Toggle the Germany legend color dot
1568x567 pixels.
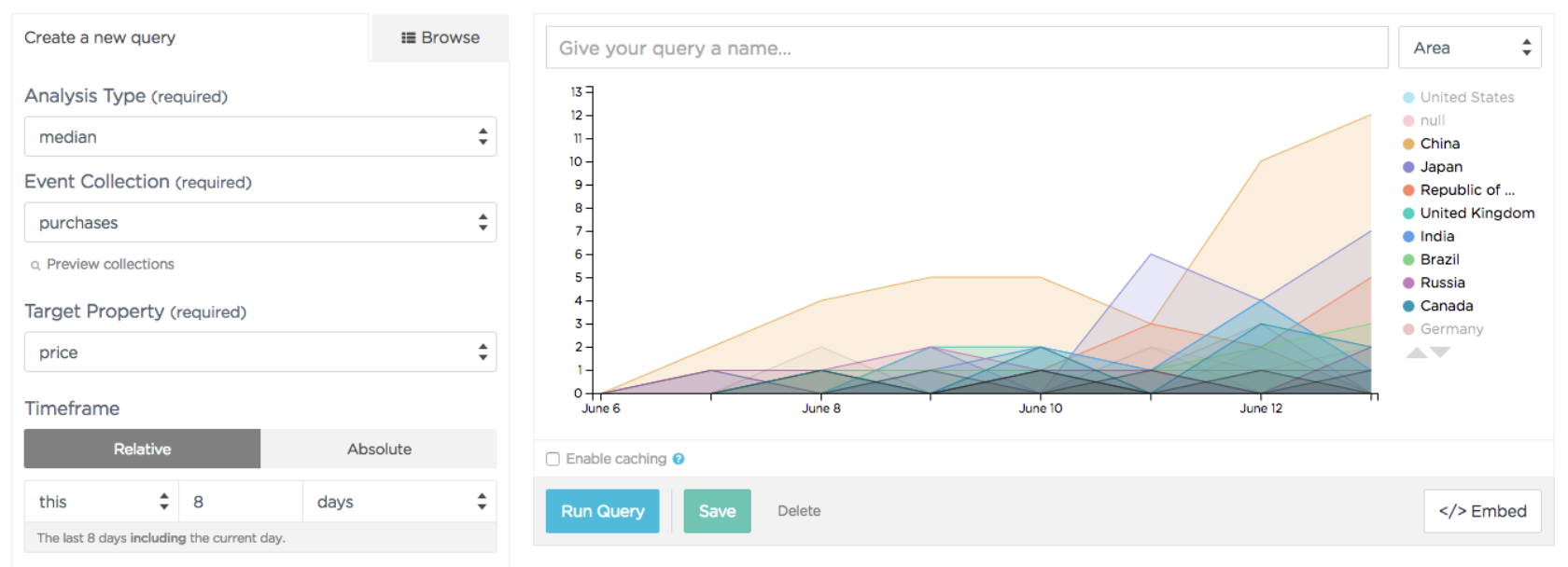click(x=1408, y=329)
